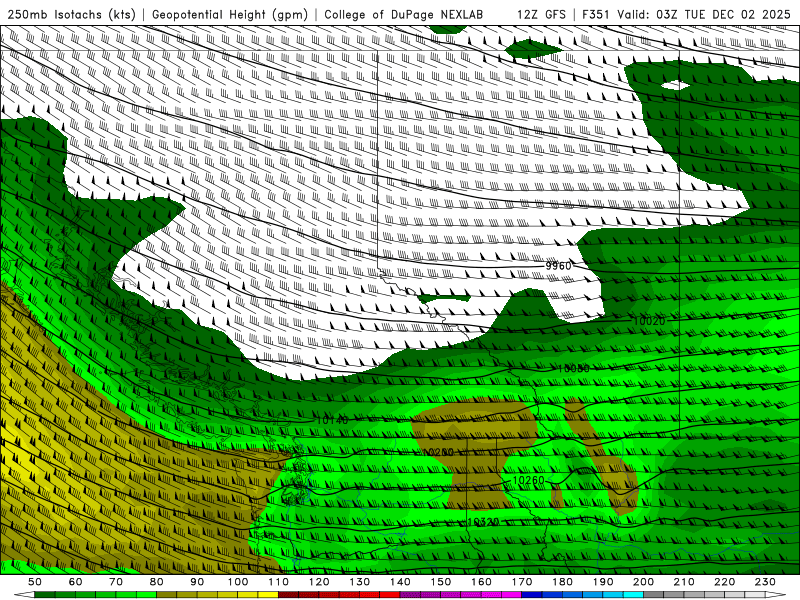
Task: Click the '250mb Isotachs (kts)' title text
Action: (71, 14)
